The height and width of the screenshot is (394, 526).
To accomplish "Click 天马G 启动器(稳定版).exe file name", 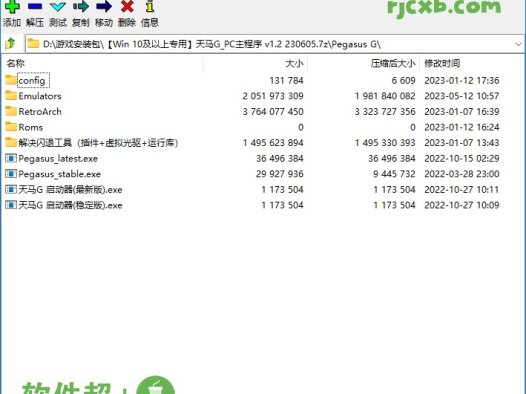I will pyautogui.click(x=70, y=205).
